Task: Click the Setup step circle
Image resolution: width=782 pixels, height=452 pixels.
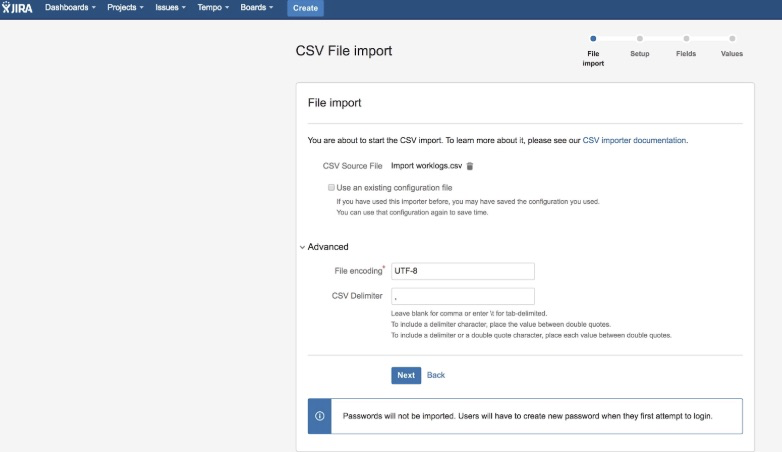Action: point(639,38)
